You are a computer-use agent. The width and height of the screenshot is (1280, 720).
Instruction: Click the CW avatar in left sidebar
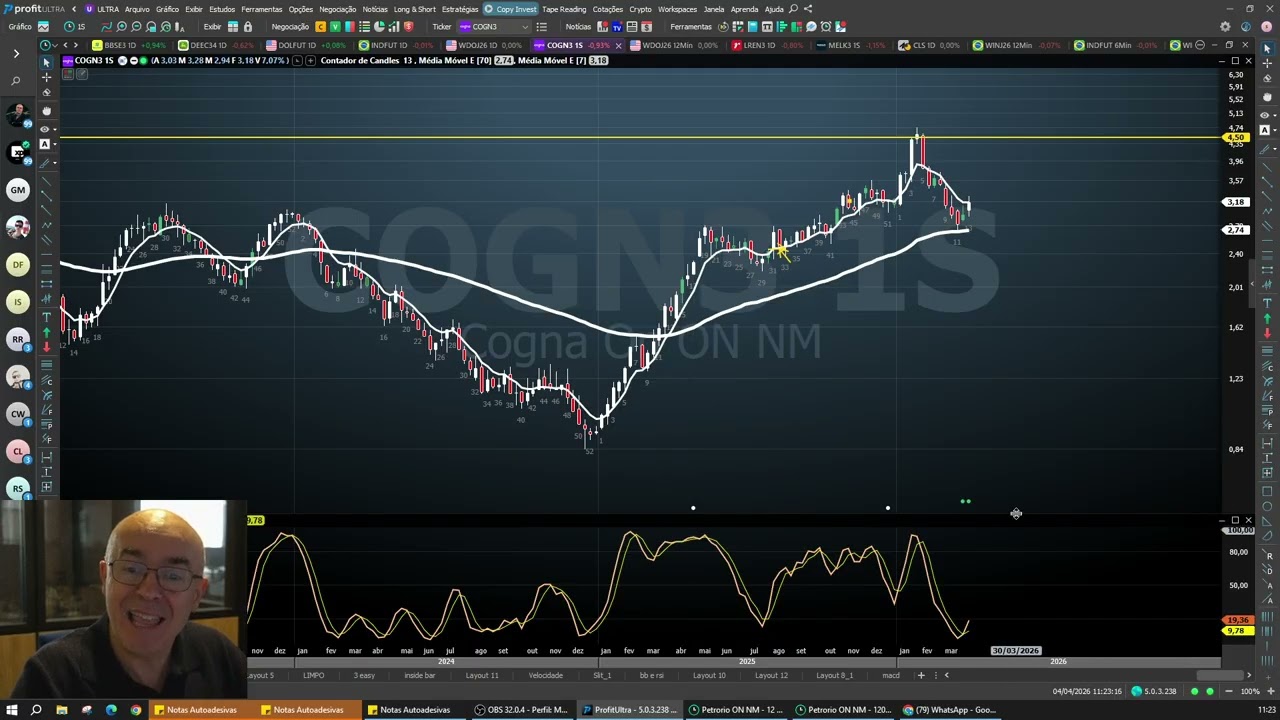tap(17, 413)
